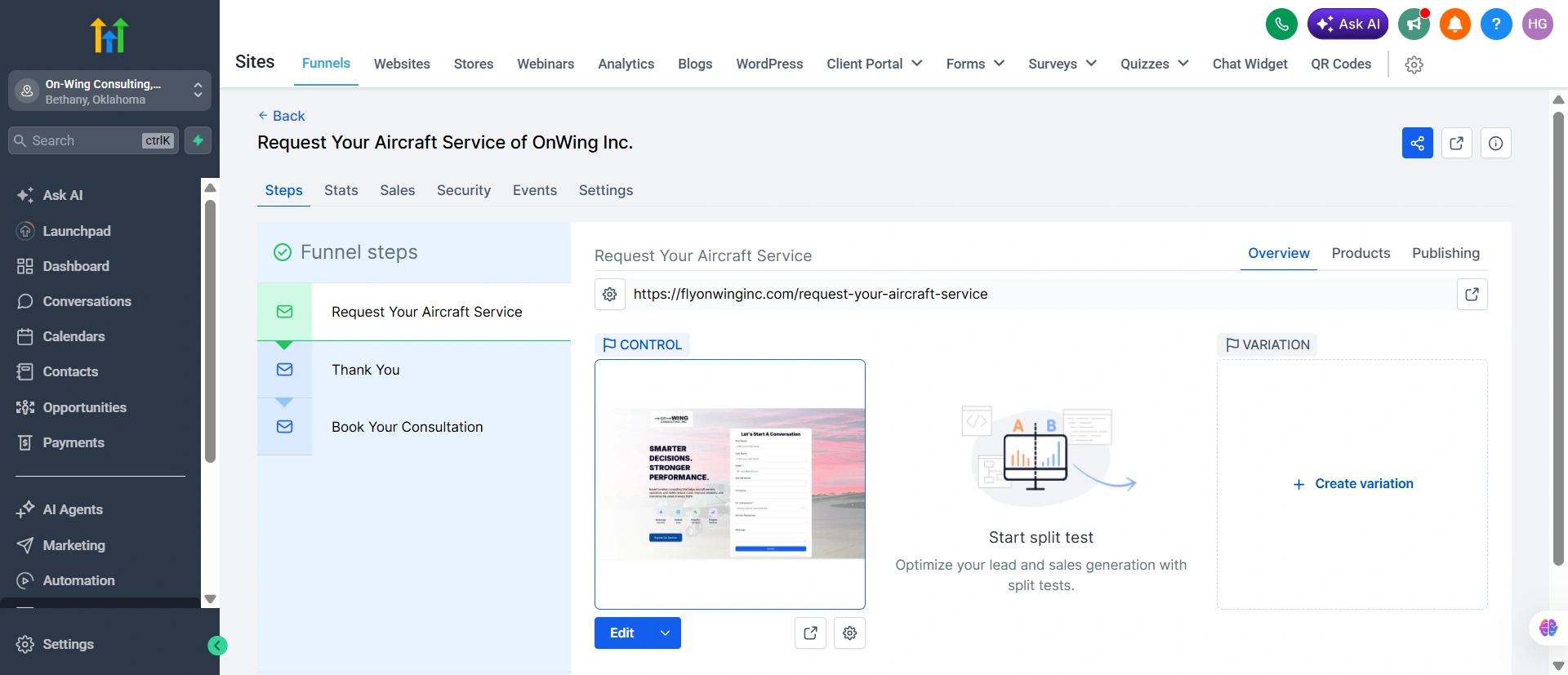The height and width of the screenshot is (675, 1568).
Task: Open Analytics in top navigation
Action: pyautogui.click(x=626, y=64)
